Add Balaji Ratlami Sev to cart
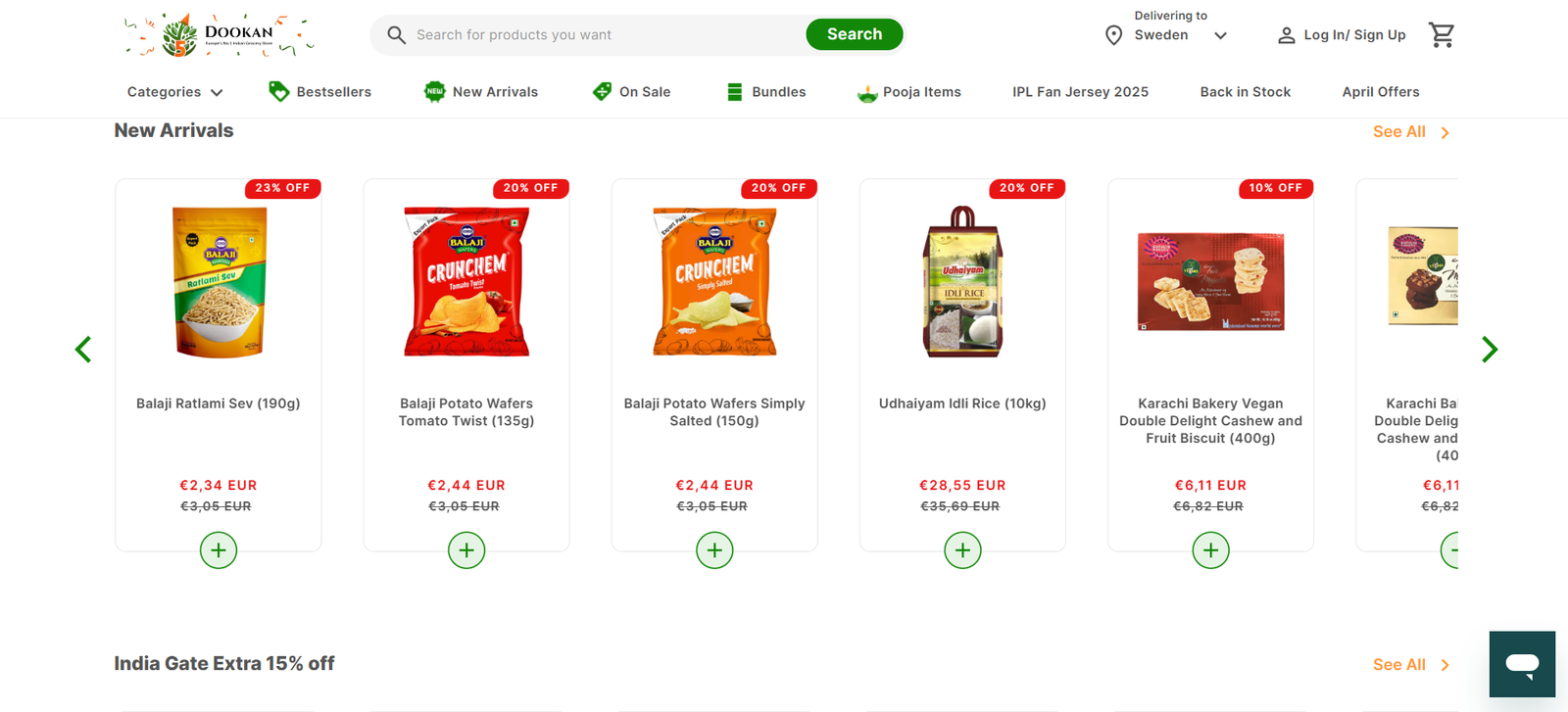The width and height of the screenshot is (1568, 712). pos(219,550)
